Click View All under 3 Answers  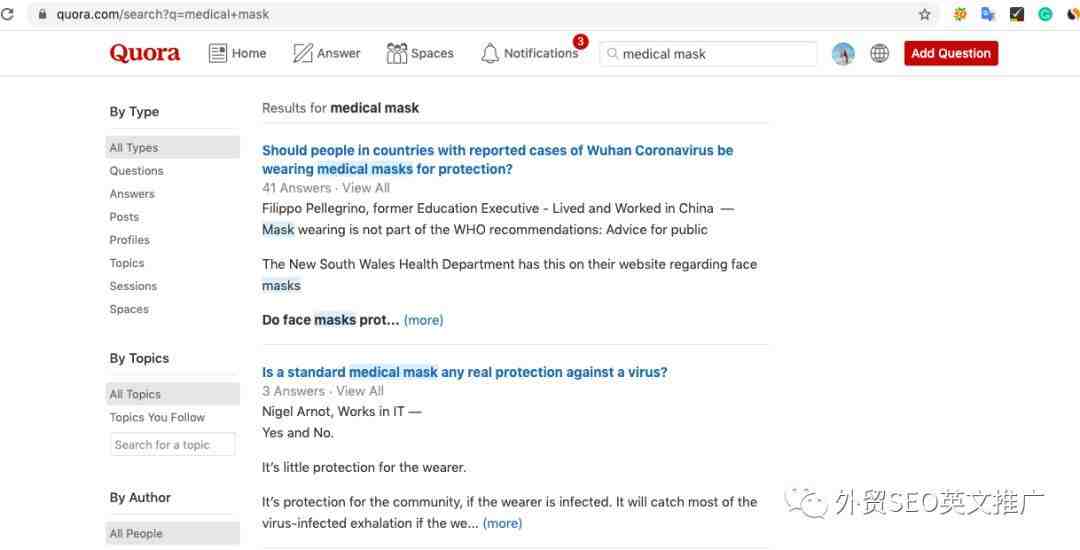[360, 391]
